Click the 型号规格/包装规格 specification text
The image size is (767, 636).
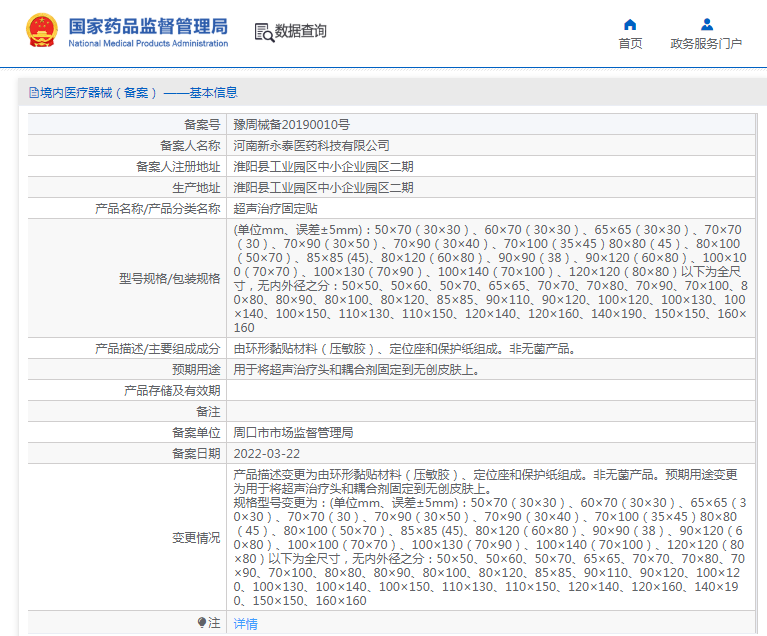[x=490, y=278]
